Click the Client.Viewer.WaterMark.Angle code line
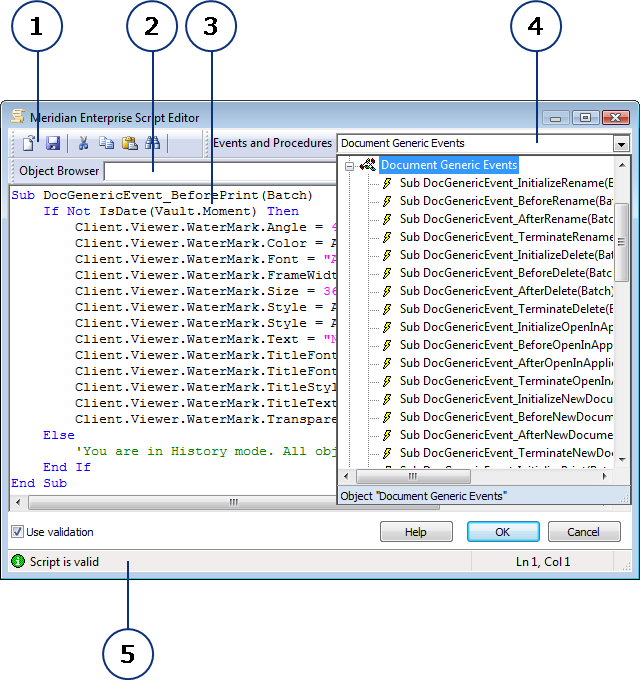The height and width of the screenshot is (680, 640). pyautogui.click(x=206, y=228)
